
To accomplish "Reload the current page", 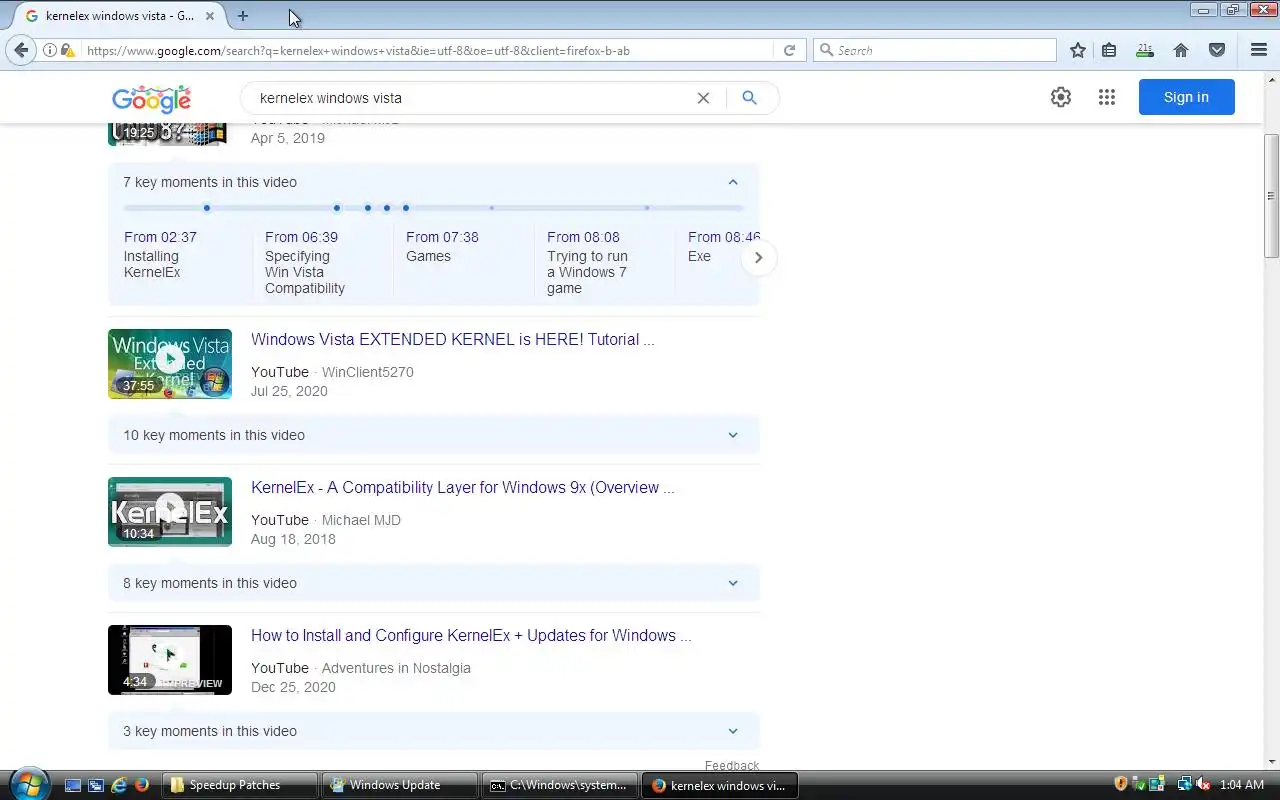I will pyautogui.click(x=789, y=50).
